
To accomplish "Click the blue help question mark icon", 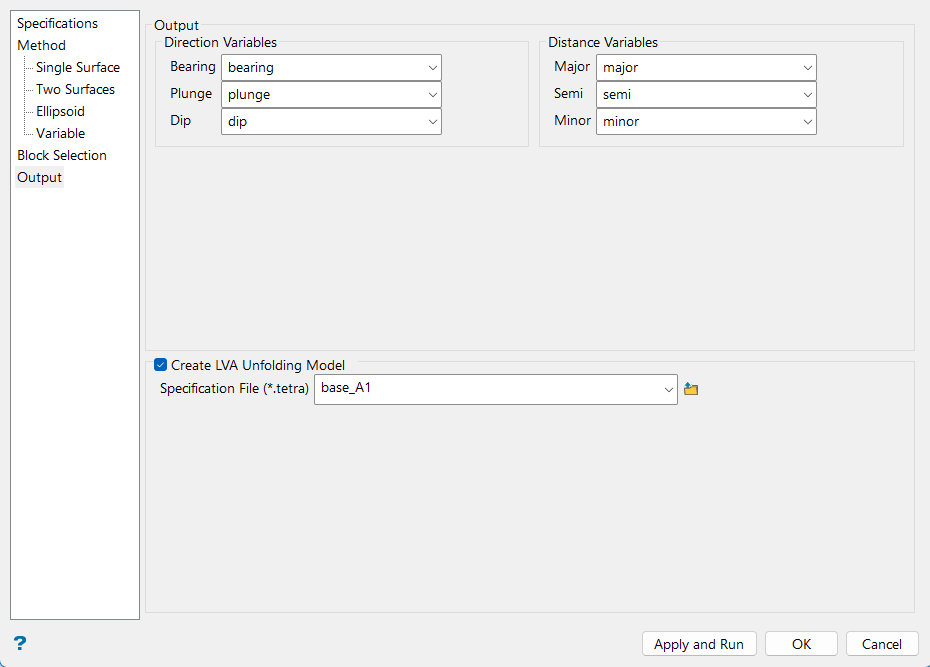I will [x=20, y=643].
